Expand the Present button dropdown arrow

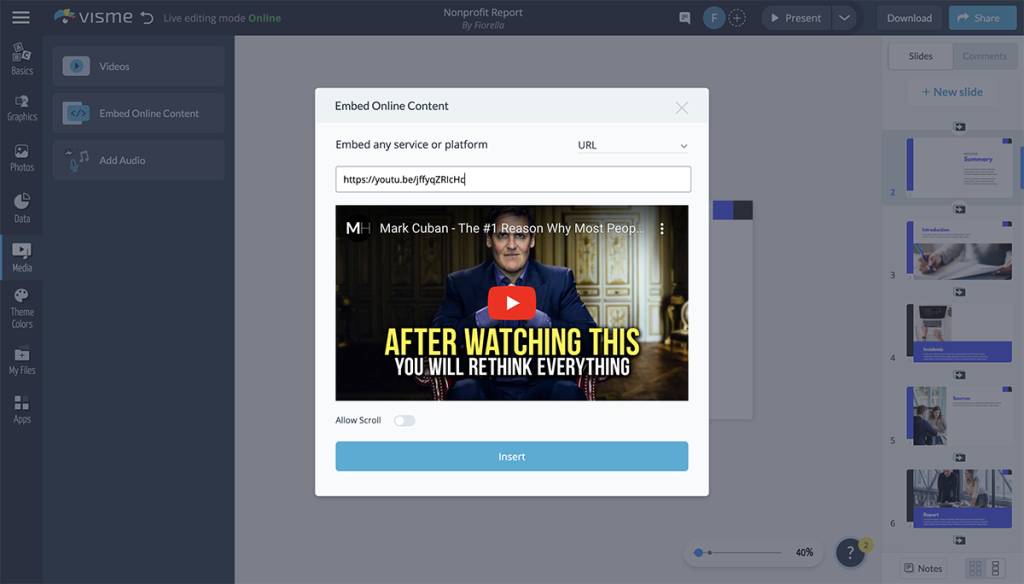pos(844,17)
